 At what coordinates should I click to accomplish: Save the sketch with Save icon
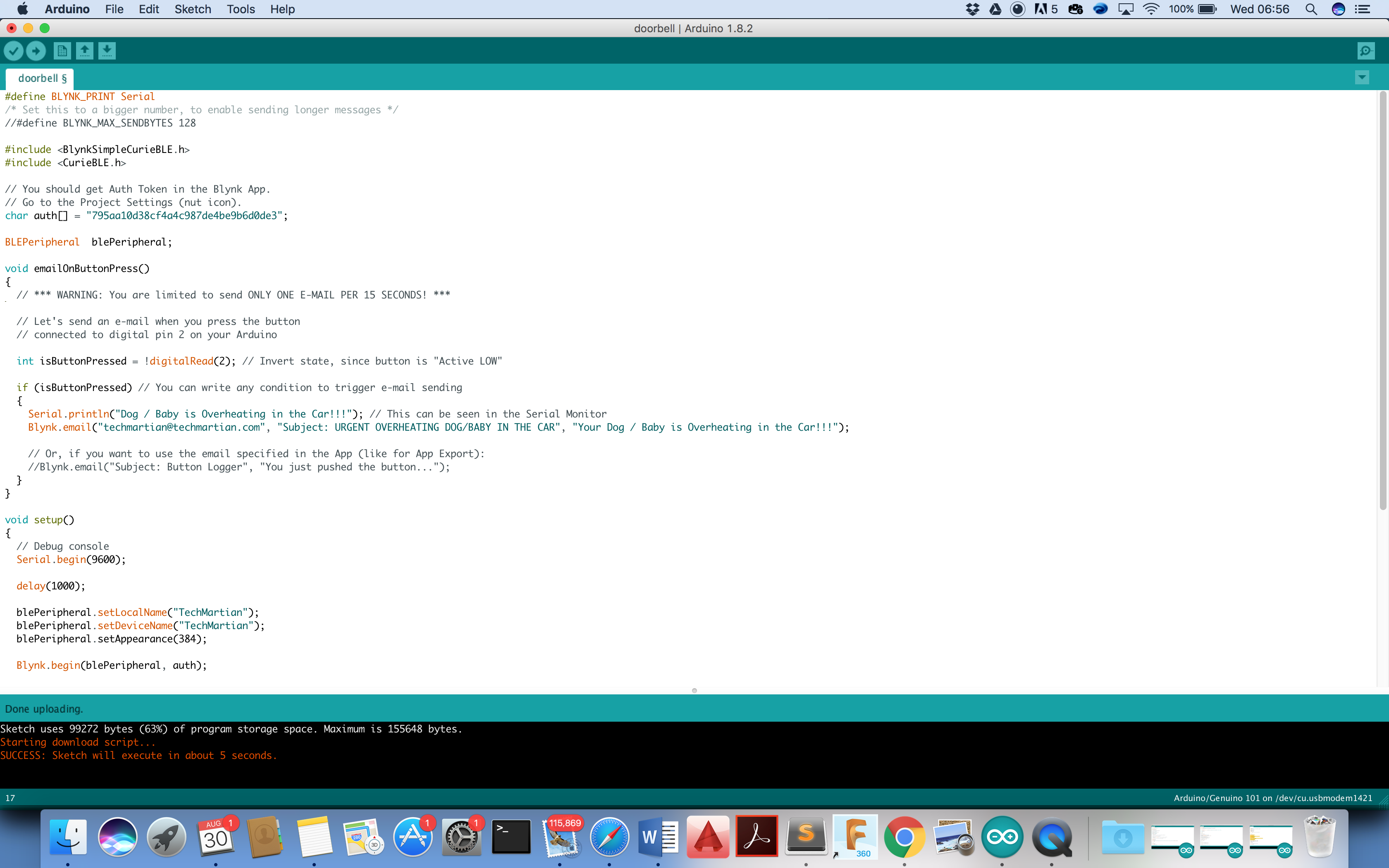(x=107, y=51)
